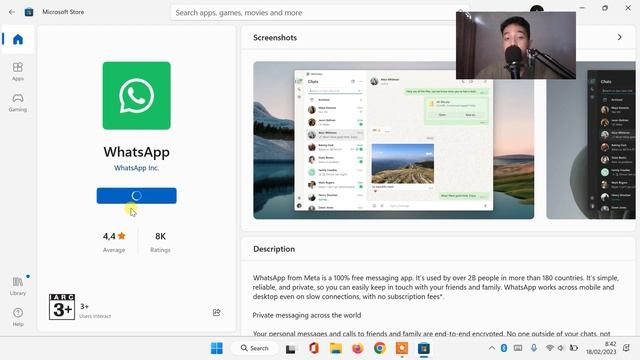Click the IARC 3+ age rating badge
This screenshot has width=640, height=360.
[62, 307]
